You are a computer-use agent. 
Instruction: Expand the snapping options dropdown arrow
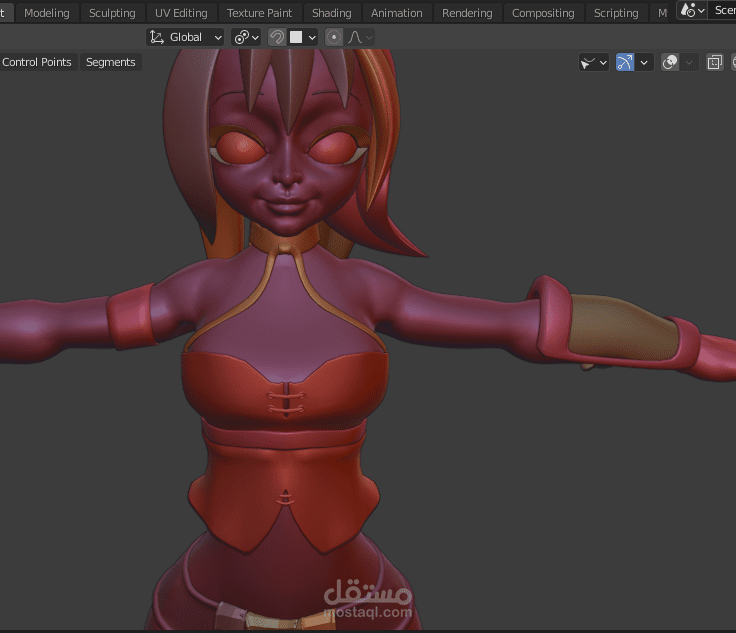point(312,37)
